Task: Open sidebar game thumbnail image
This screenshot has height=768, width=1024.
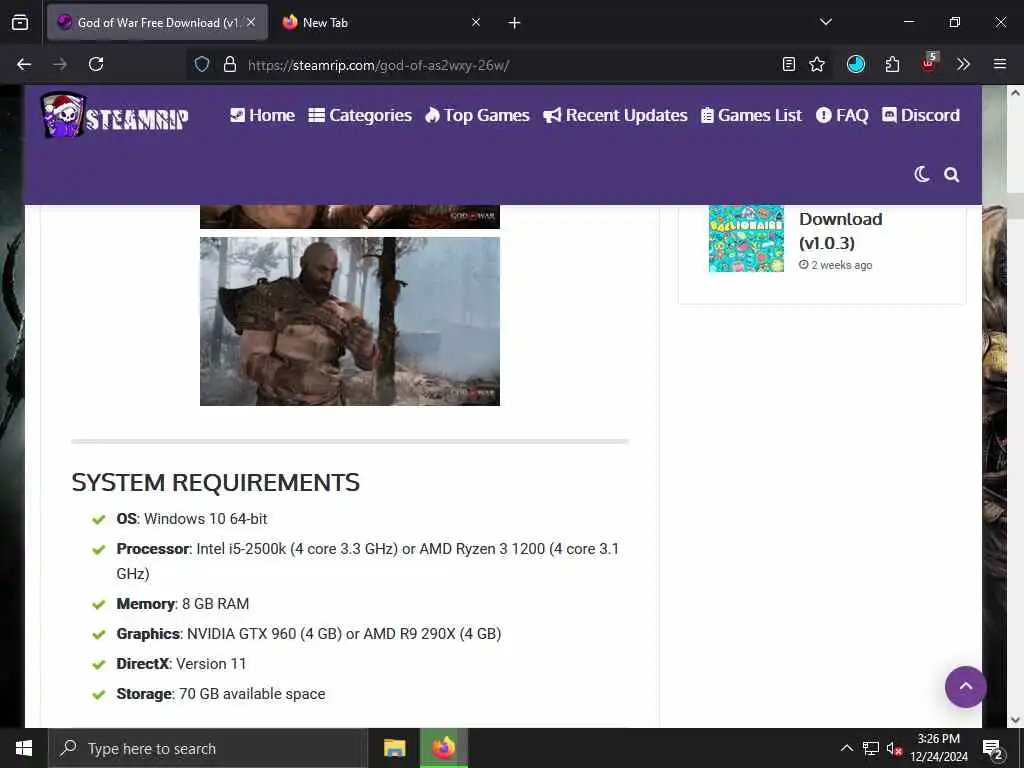Action: [746, 238]
